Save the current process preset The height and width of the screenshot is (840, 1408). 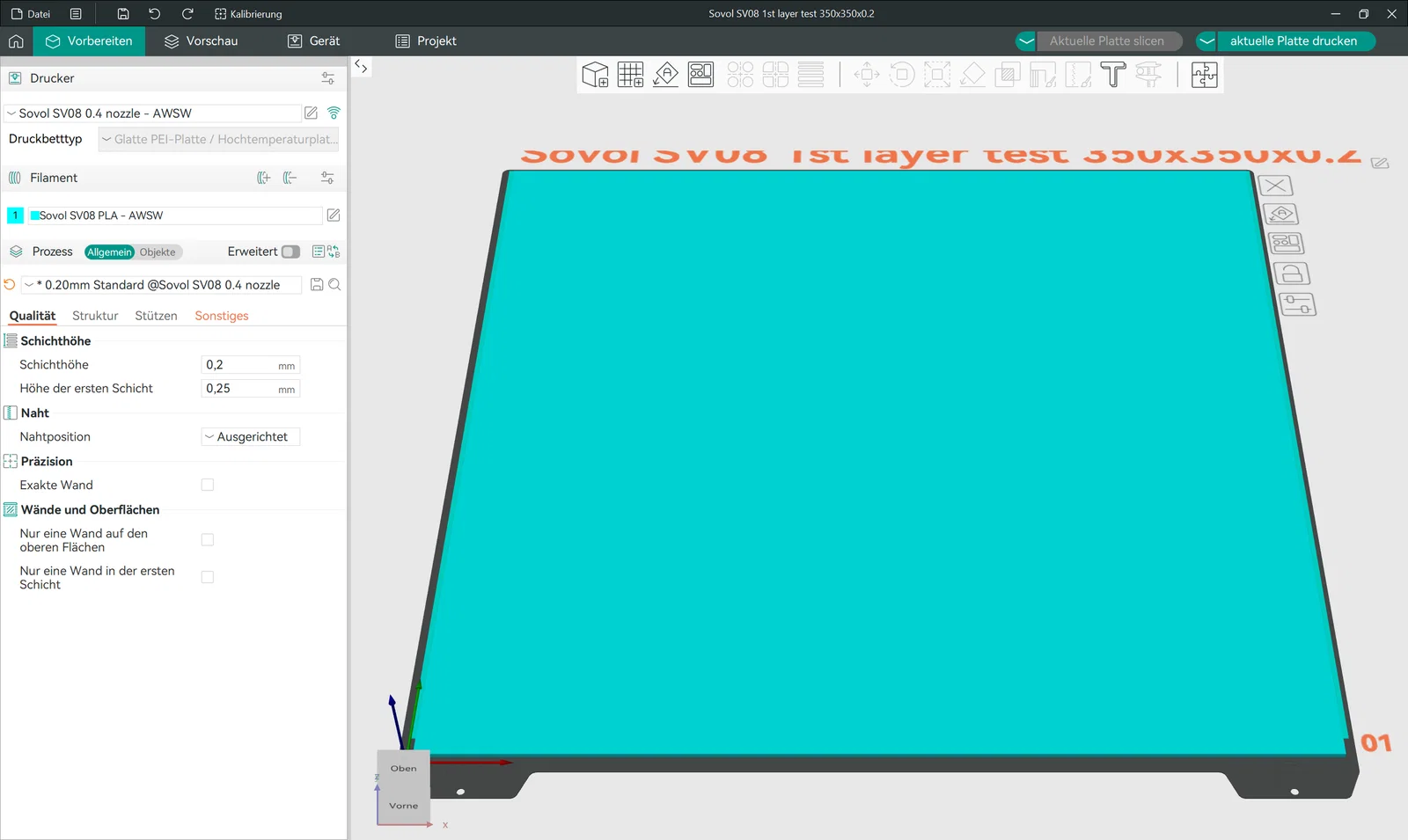click(317, 285)
